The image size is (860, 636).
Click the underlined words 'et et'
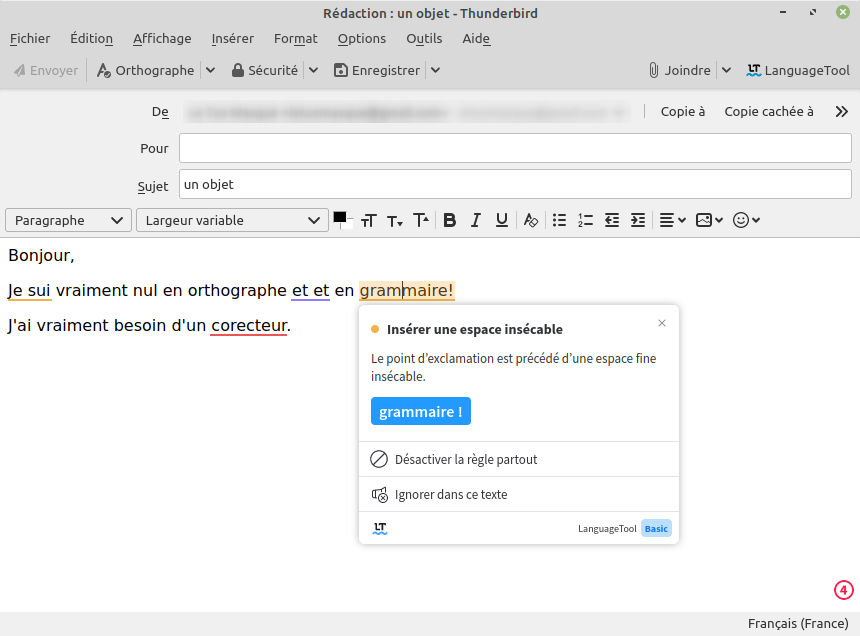(x=310, y=291)
